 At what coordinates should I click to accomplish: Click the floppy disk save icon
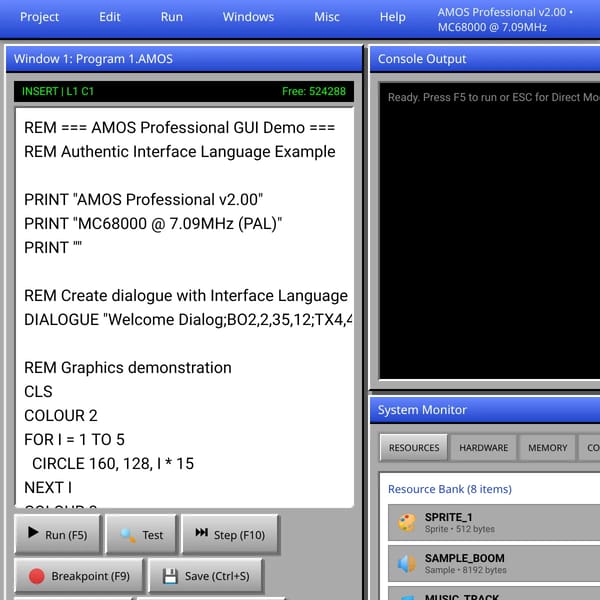pyautogui.click(x=170, y=576)
